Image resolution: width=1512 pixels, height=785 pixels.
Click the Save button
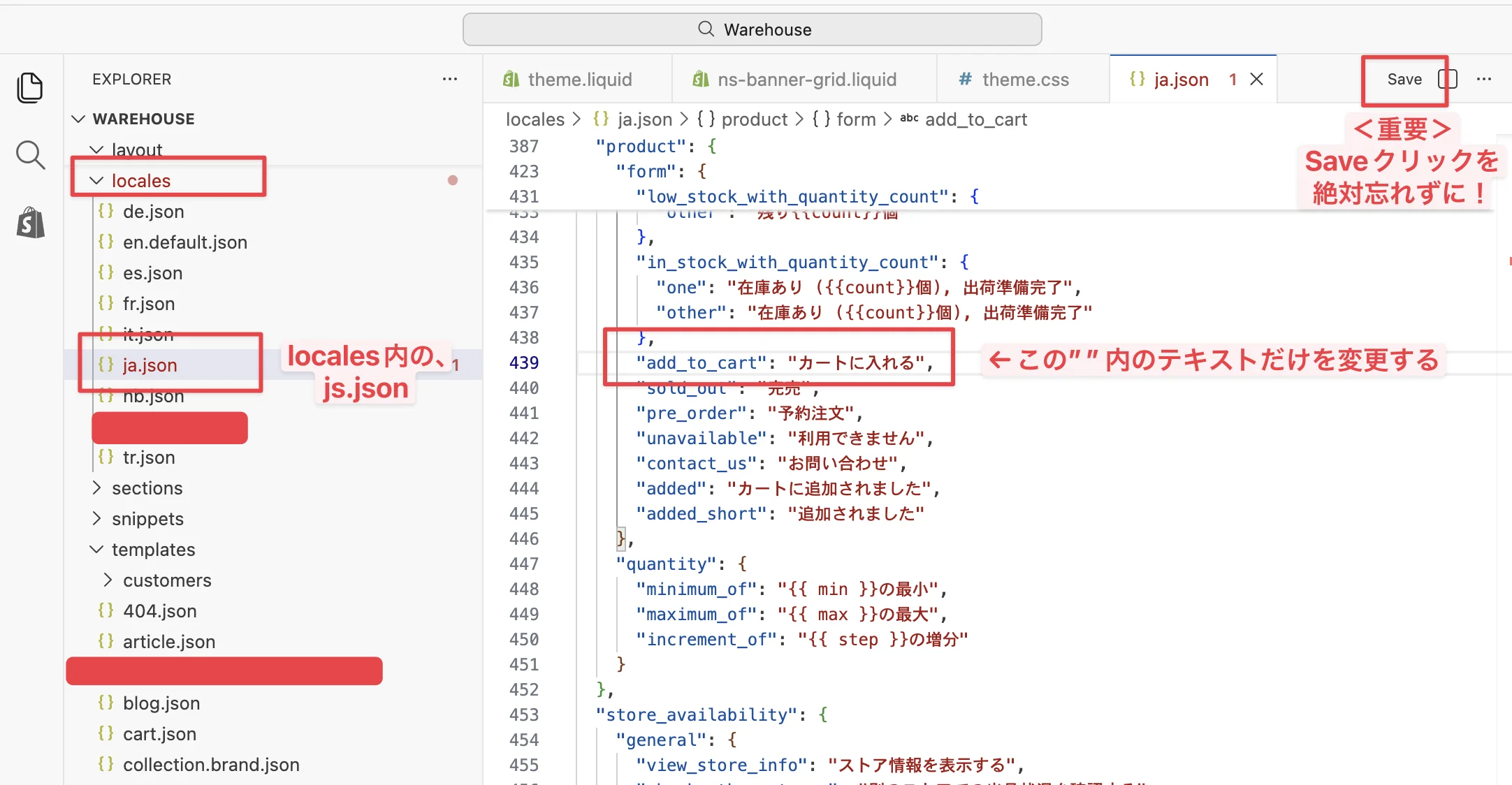pyautogui.click(x=1404, y=79)
